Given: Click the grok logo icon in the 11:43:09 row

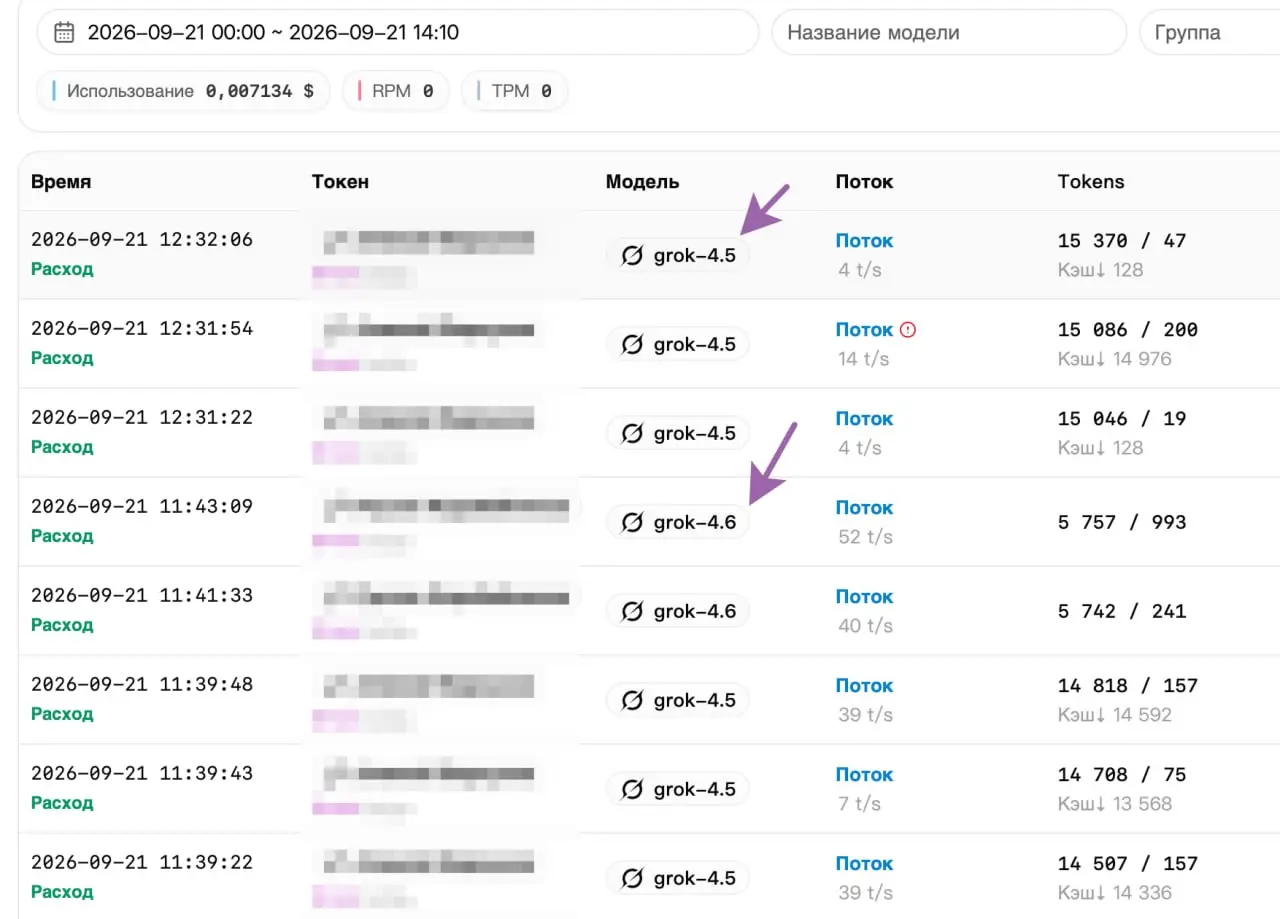Looking at the screenshot, I should (x=632, y=522).
